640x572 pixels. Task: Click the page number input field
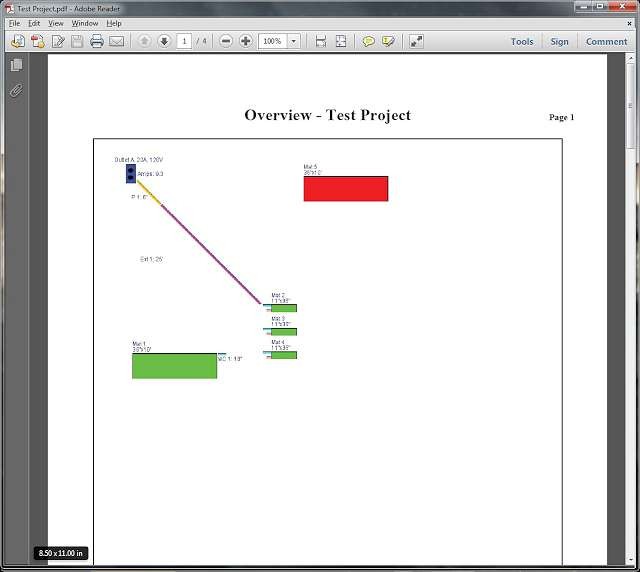[x=184, y=41]
